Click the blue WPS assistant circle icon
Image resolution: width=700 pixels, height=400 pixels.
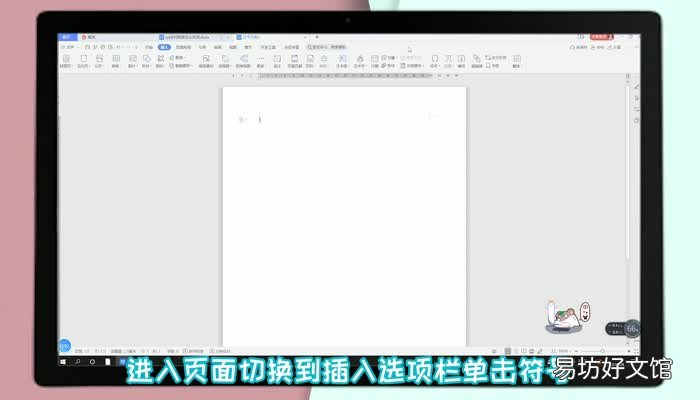pos(64,345)
